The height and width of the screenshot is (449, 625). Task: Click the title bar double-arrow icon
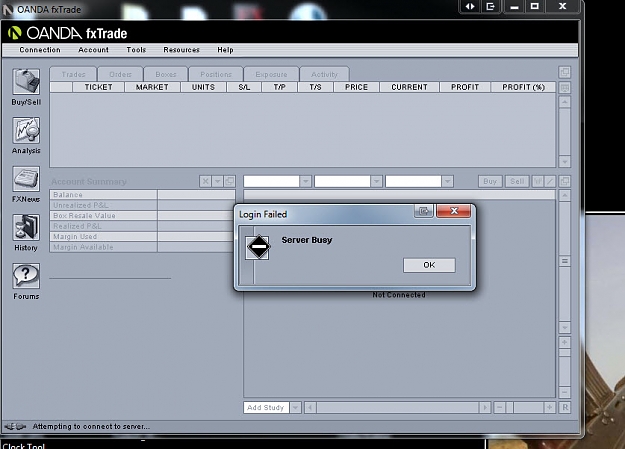(x=470, y=6)
